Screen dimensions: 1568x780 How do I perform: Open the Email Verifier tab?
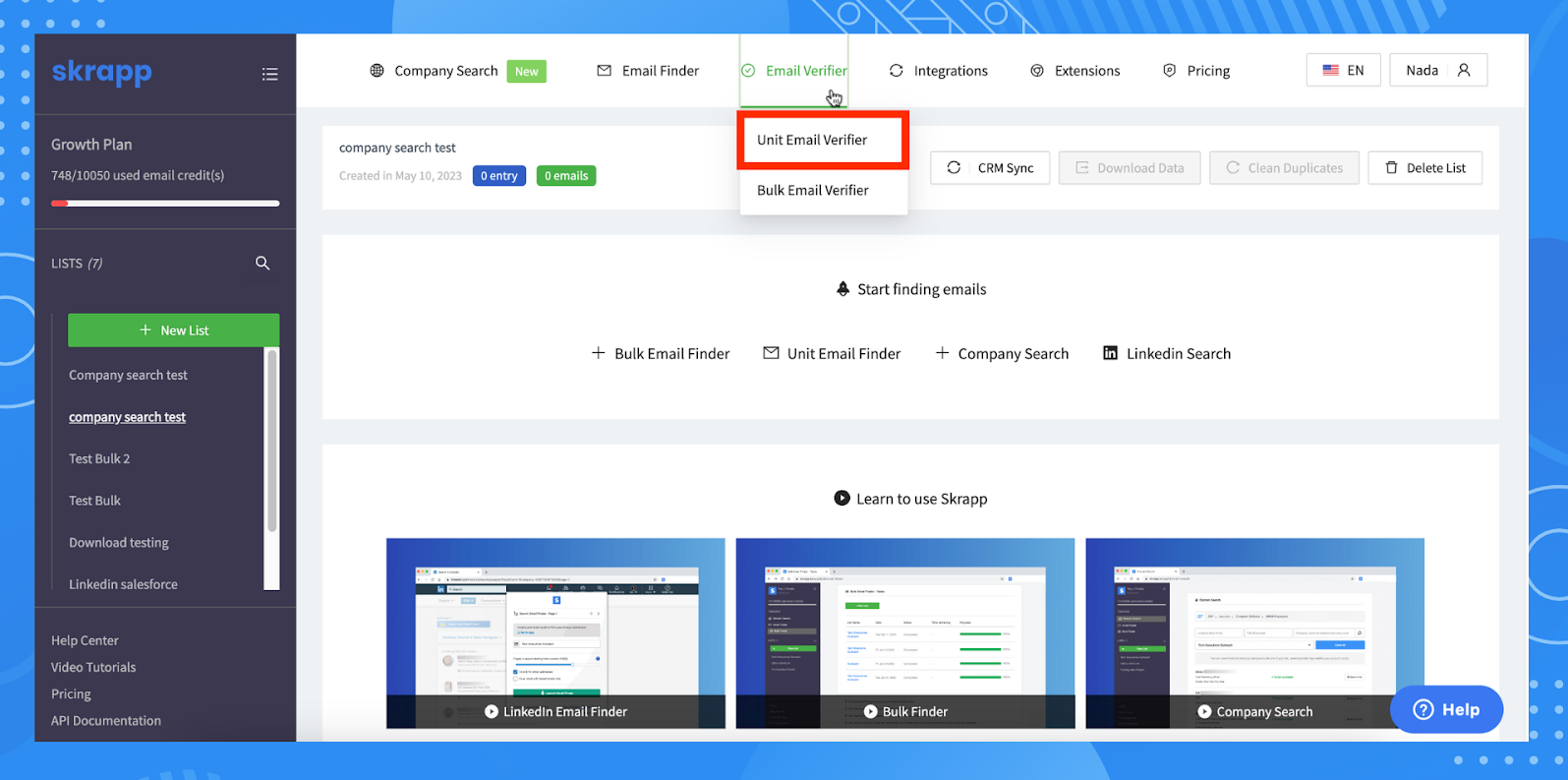pyautogui.click(x=794, y=71)
